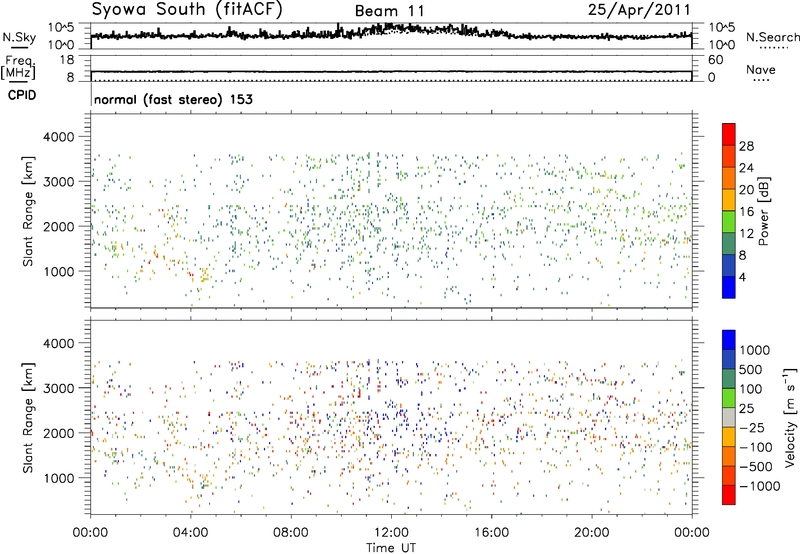The width and height of the screenshot is (800, 554).
Task: Click the '60' Nave tick label
Action: click(x=715, y=60)
